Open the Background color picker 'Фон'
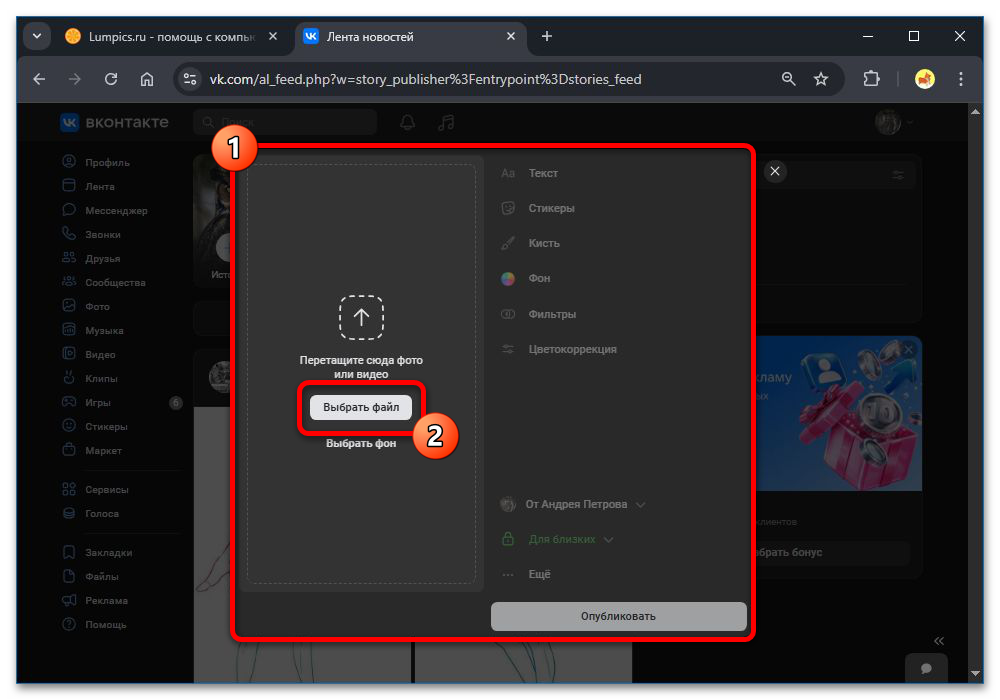 (x=539, y=279)
